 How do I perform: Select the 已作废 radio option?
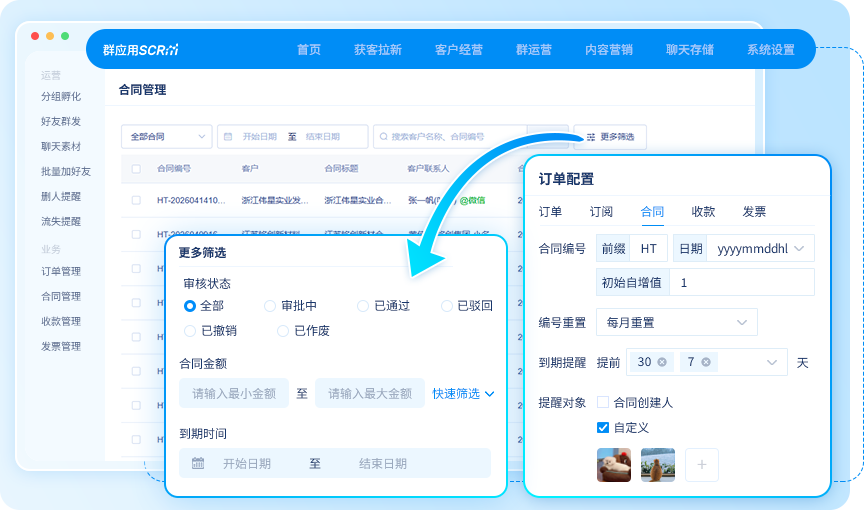pyautogui.click(x=283, y=330)
